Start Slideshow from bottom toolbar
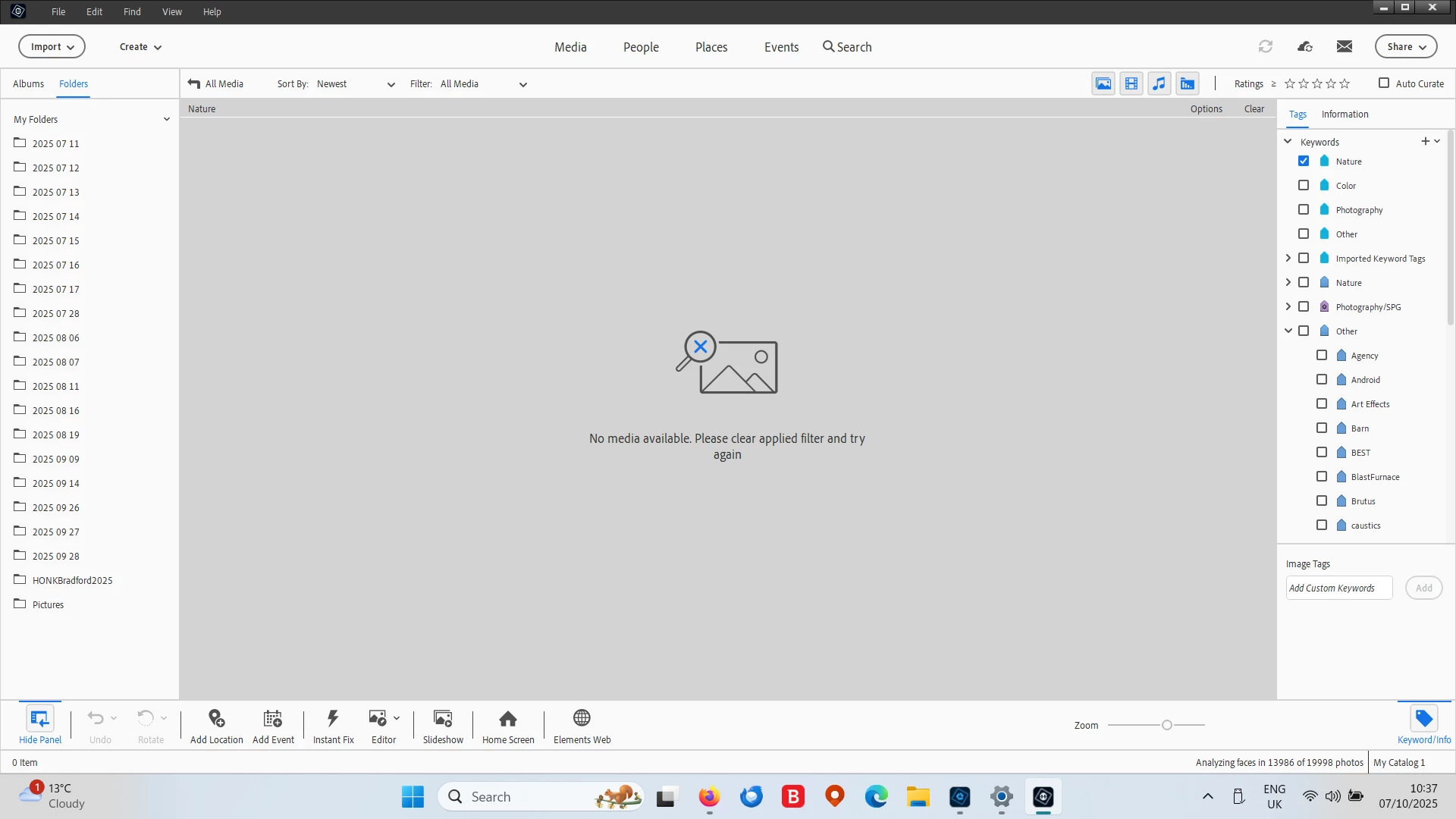Image resolution: width=1456 pixels, height=819 pixels. tap(443, 718)
